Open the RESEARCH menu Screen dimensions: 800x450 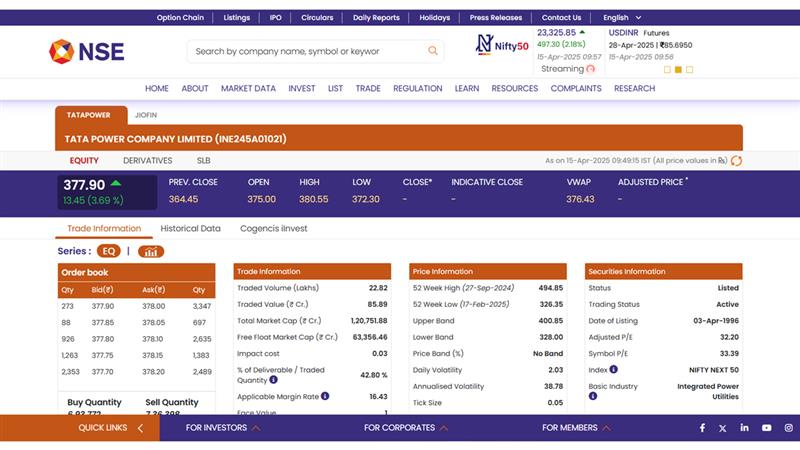tap(634, 88)
